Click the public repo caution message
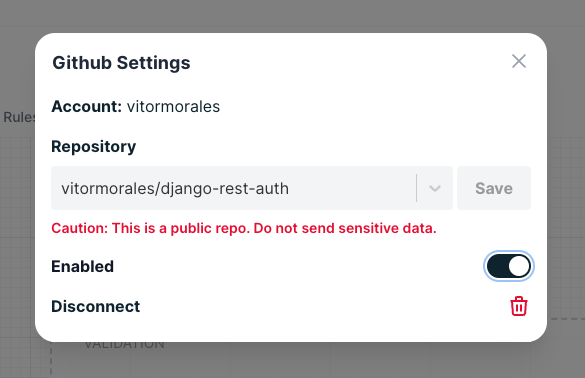585x378 pixels. click(x=244, y=228)
